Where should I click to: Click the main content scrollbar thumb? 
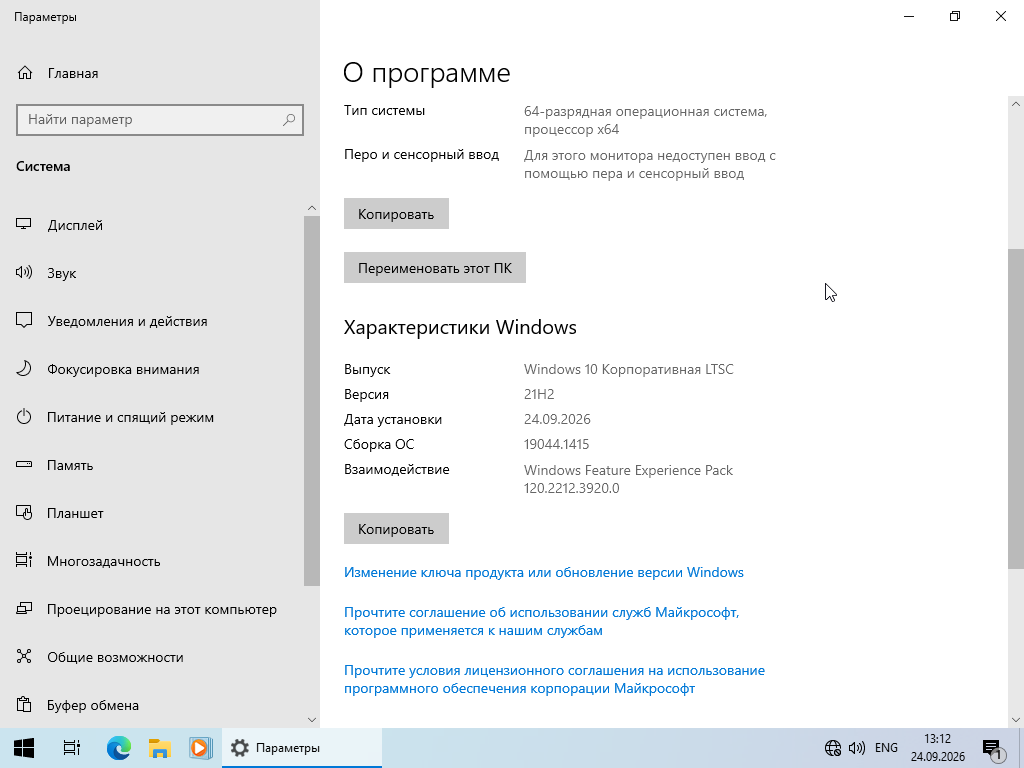coord(1016,408)
